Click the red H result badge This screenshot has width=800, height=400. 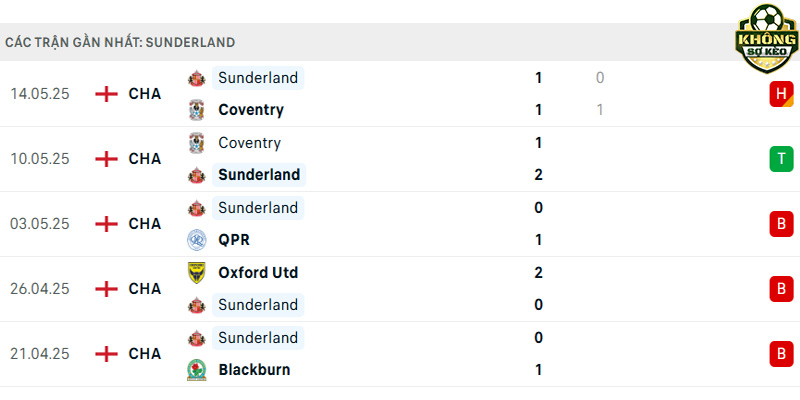781,94
